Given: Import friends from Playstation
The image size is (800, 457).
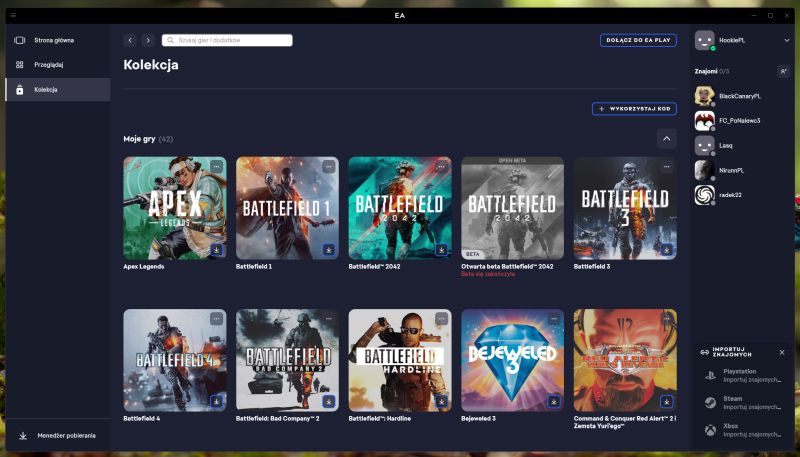Looking at the screenshot, I should tap(743, 375).
